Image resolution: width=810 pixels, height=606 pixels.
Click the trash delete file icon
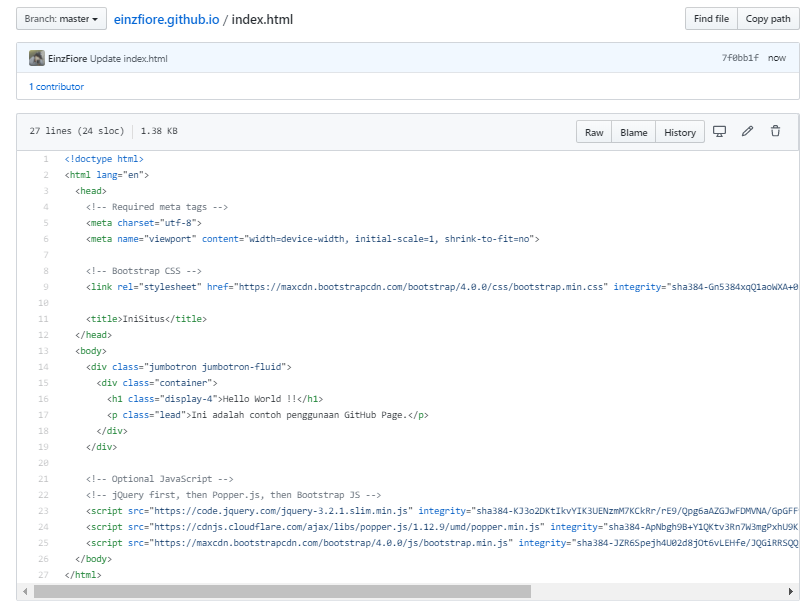point(775,131)
